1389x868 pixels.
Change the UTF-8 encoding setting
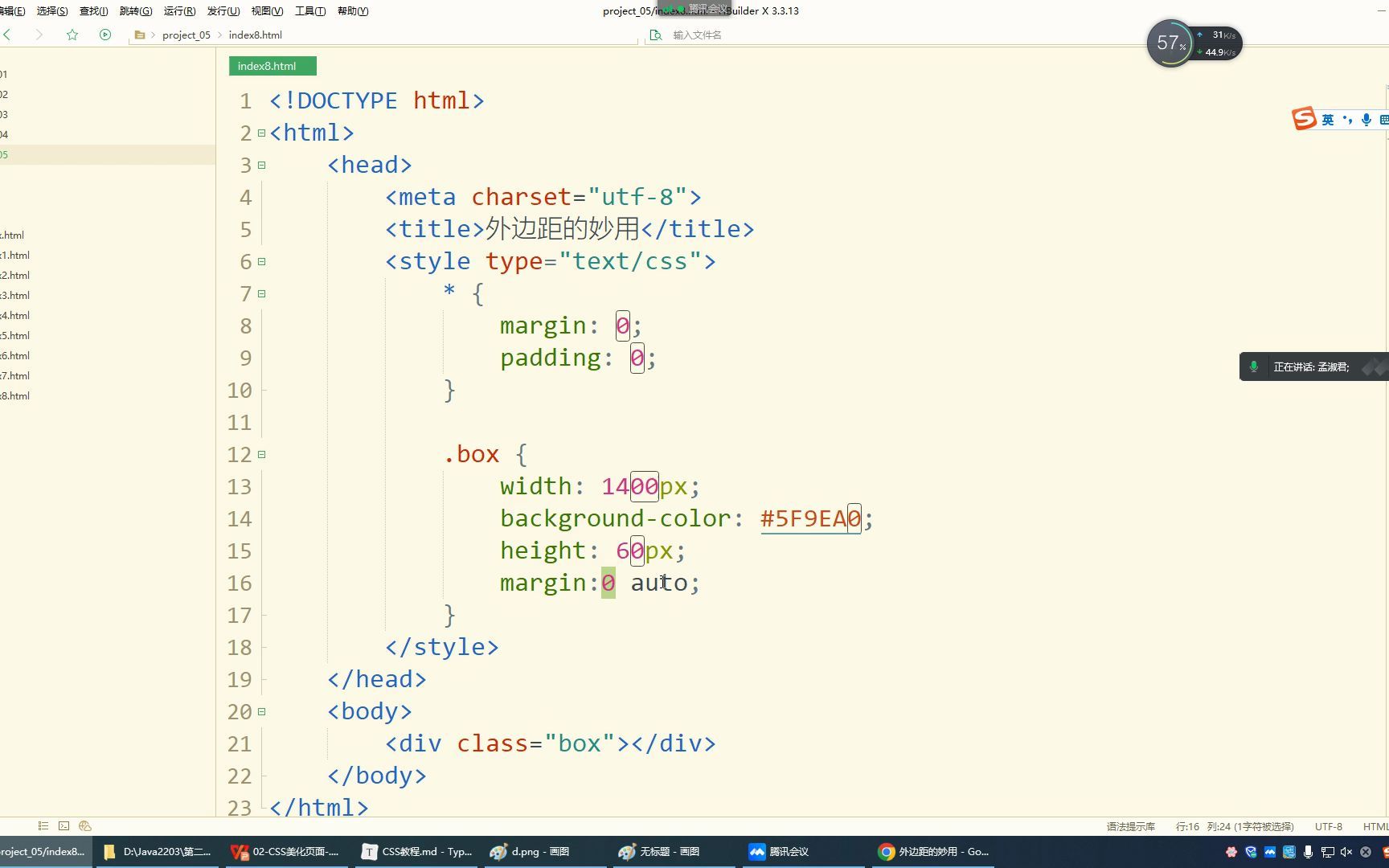coord(1329,826)
